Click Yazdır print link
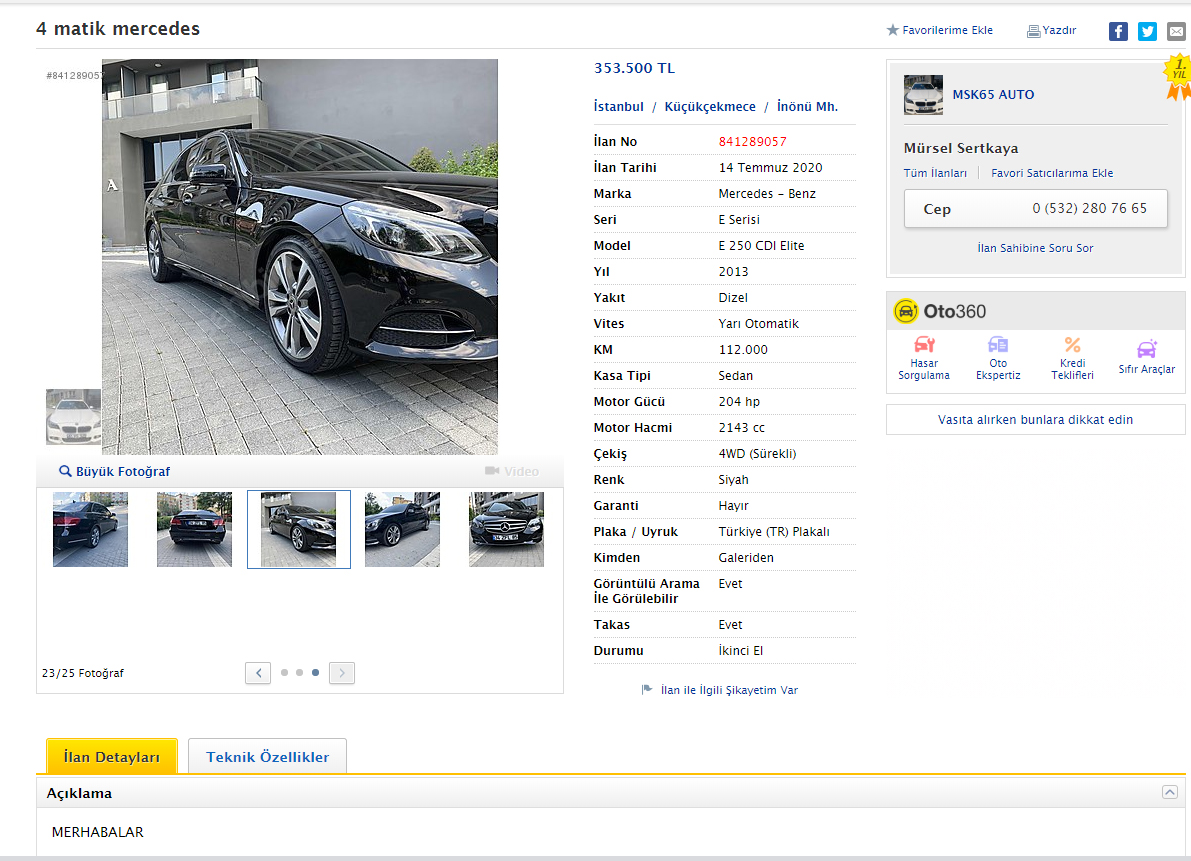This screenshot has width=1191, height=861. pos(1059,30)
